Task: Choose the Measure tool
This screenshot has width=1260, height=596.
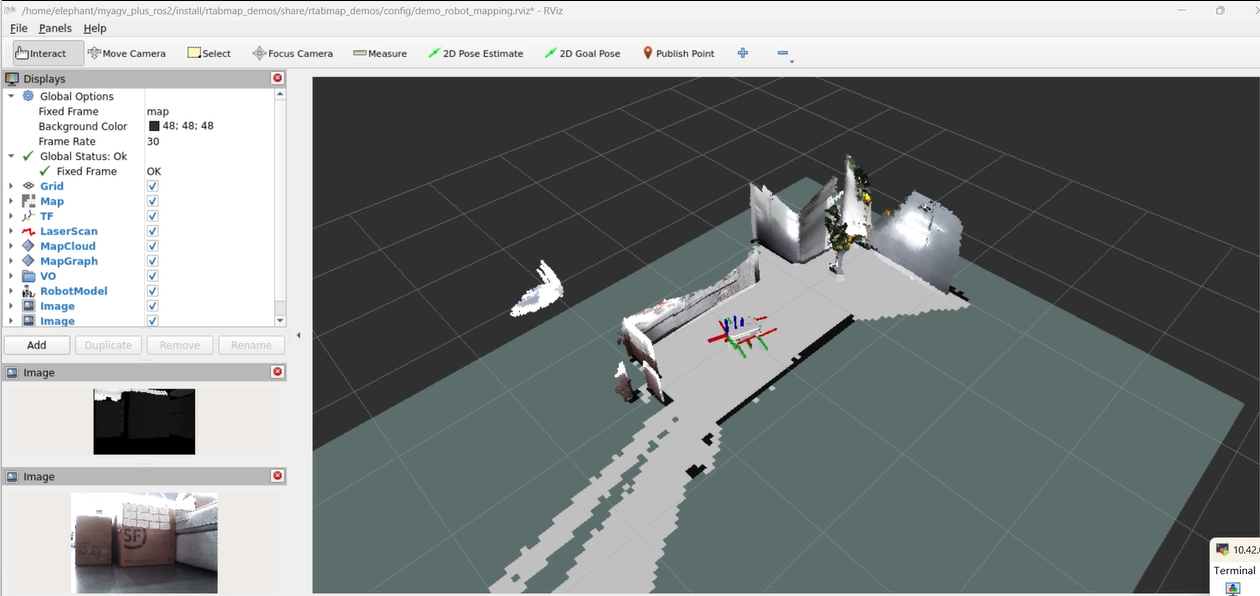Action: pyautogui.click(x=380, y=53)
